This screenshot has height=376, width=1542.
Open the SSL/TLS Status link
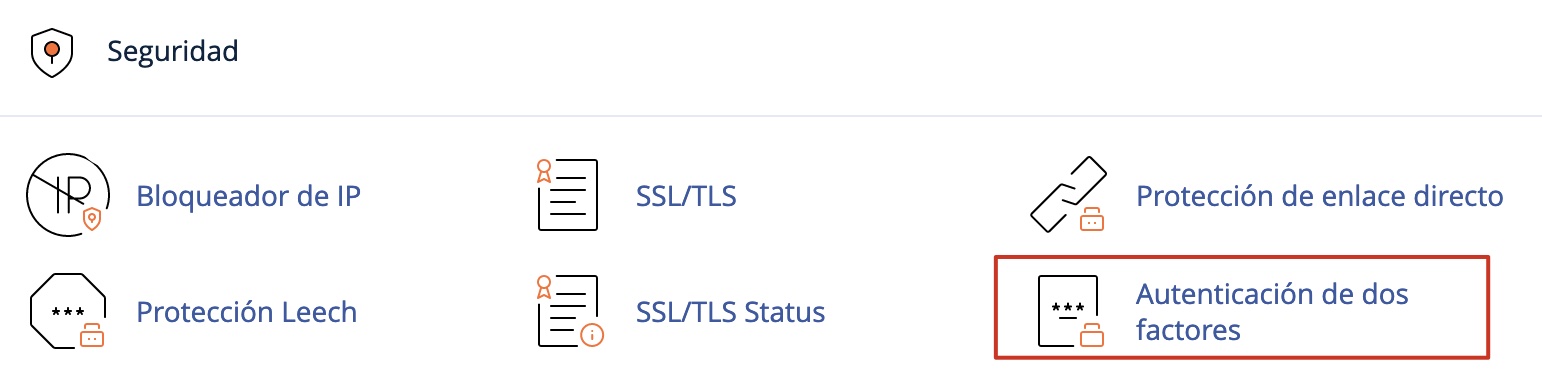click(x=730, y=312)
